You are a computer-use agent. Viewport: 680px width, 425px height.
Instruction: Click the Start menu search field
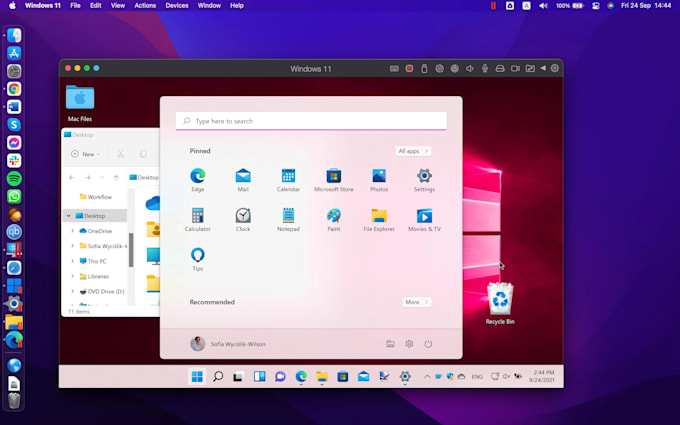tap(311, 121)
